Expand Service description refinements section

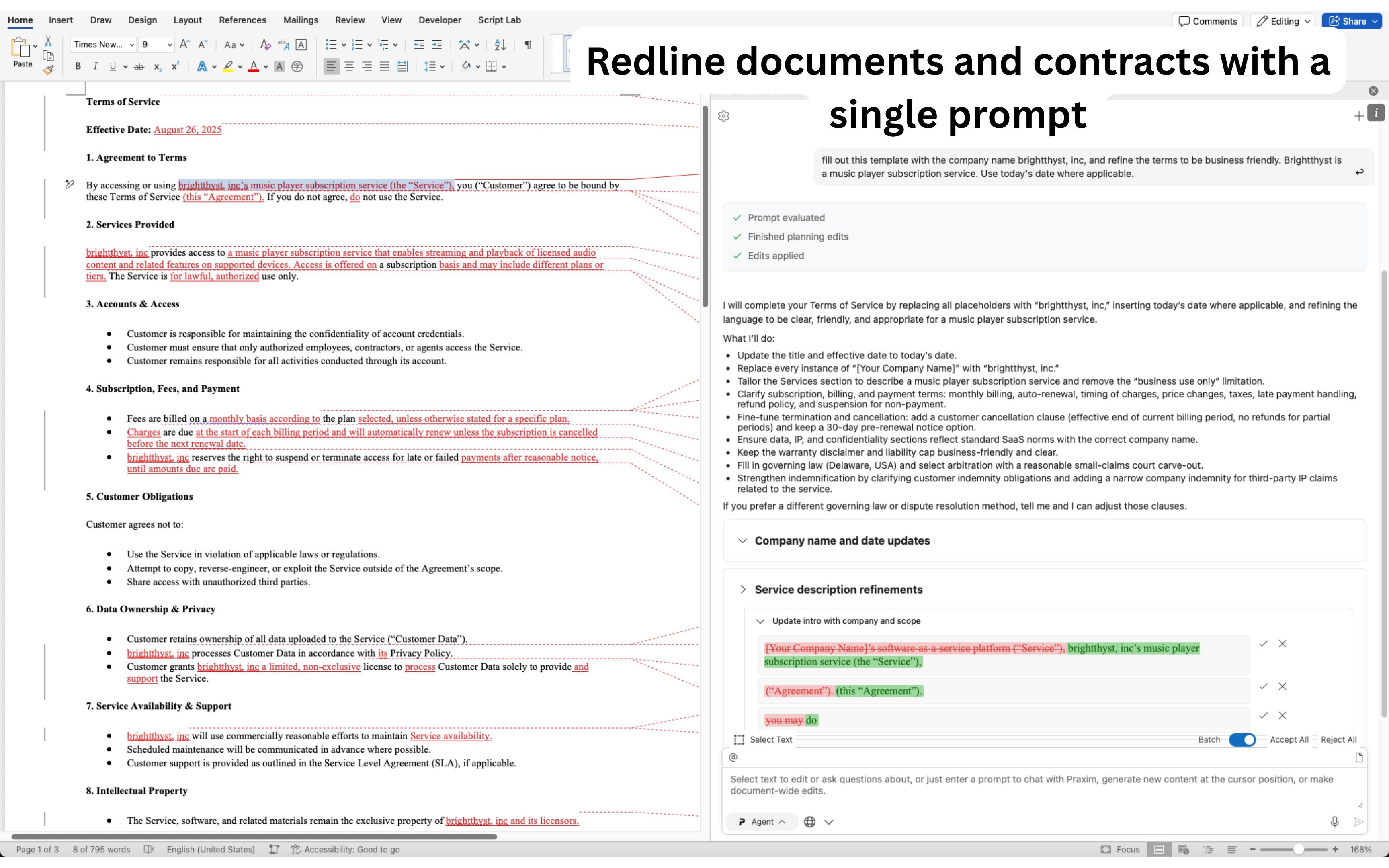click(743, 590)
